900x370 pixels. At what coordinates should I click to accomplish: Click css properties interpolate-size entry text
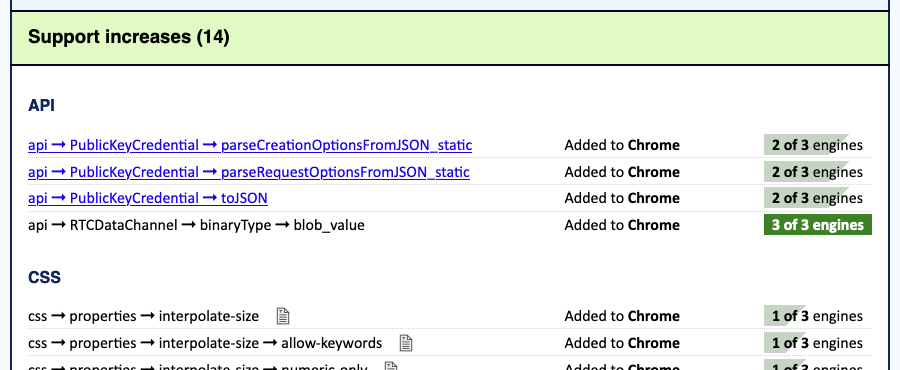pyautogui.click(x=143, y=316)
